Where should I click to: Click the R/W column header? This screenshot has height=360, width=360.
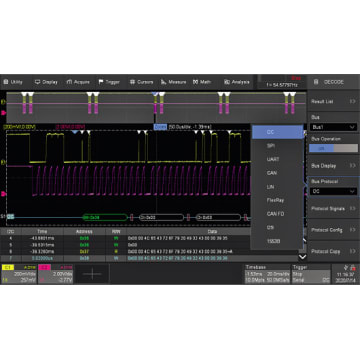coord(116,231)
